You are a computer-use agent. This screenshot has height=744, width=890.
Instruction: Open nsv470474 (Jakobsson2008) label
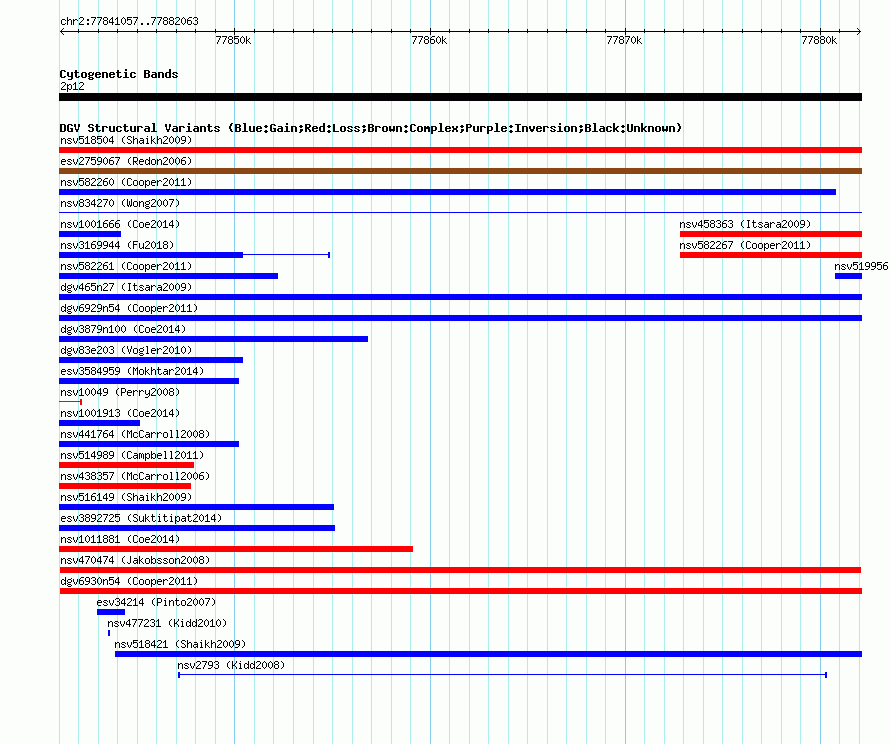click(x=135, y=560)
